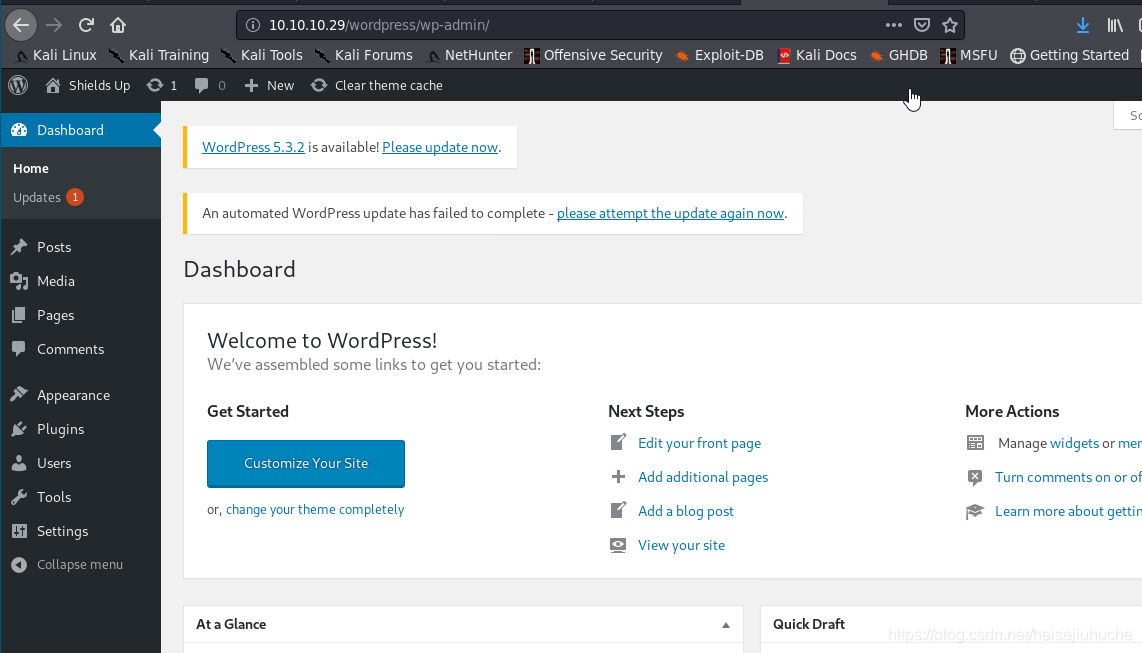Click the site information icon in address bar
Image resolution: width=1142 pixels, height=653 pixels.
point(253,25)
